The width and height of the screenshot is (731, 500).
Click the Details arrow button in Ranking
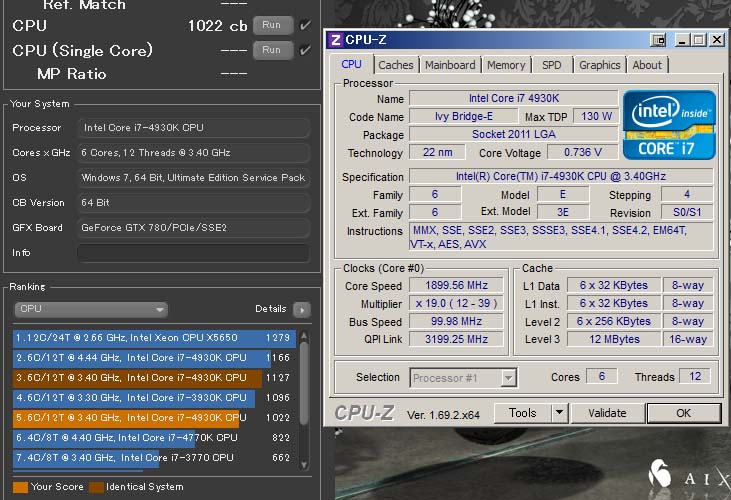(301, 310)
